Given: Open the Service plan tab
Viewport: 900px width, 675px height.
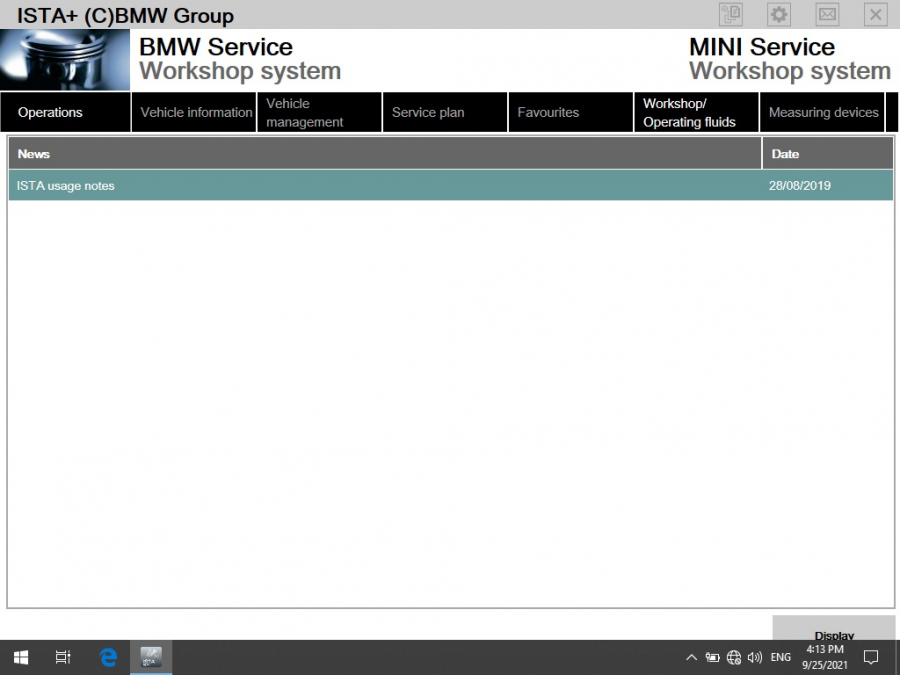Looking at the screenshot, I should pos(428,112).
